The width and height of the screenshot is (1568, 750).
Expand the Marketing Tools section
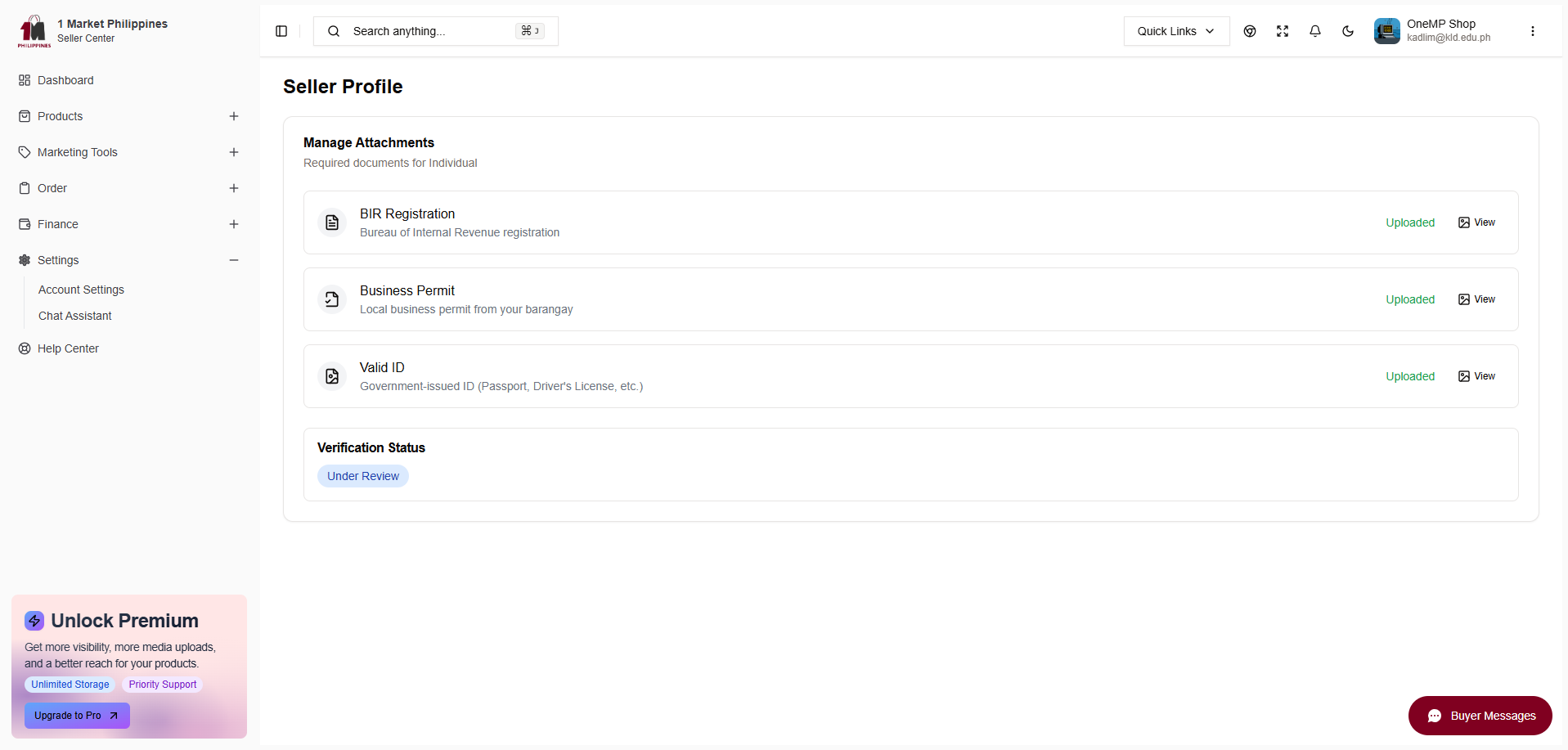coord(234,152)
